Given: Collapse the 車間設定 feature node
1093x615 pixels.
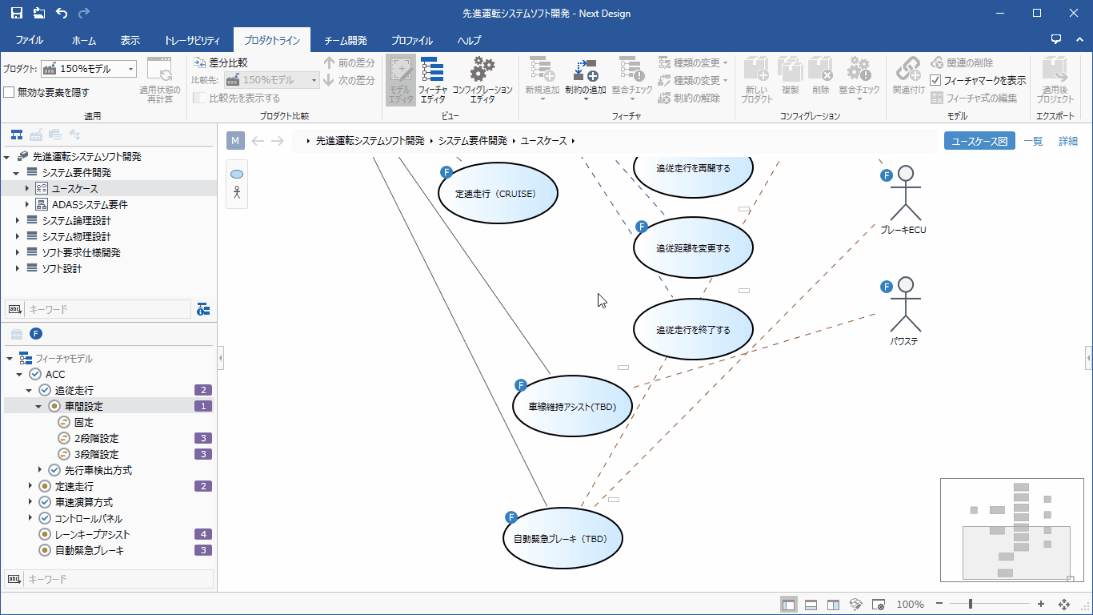Looking at the screenshot, I should click(x=40, y=406).
